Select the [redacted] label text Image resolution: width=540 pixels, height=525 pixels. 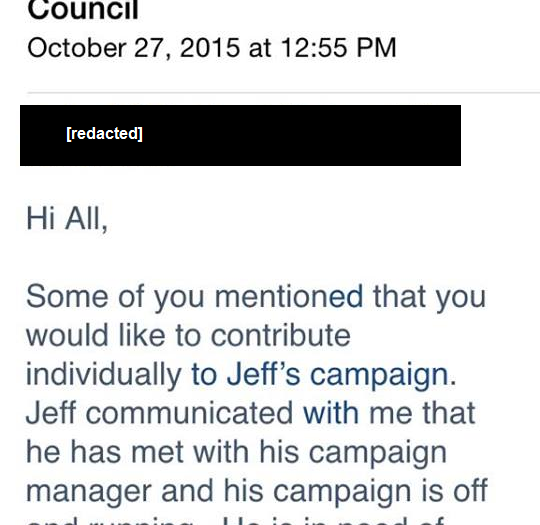(104, 134)
